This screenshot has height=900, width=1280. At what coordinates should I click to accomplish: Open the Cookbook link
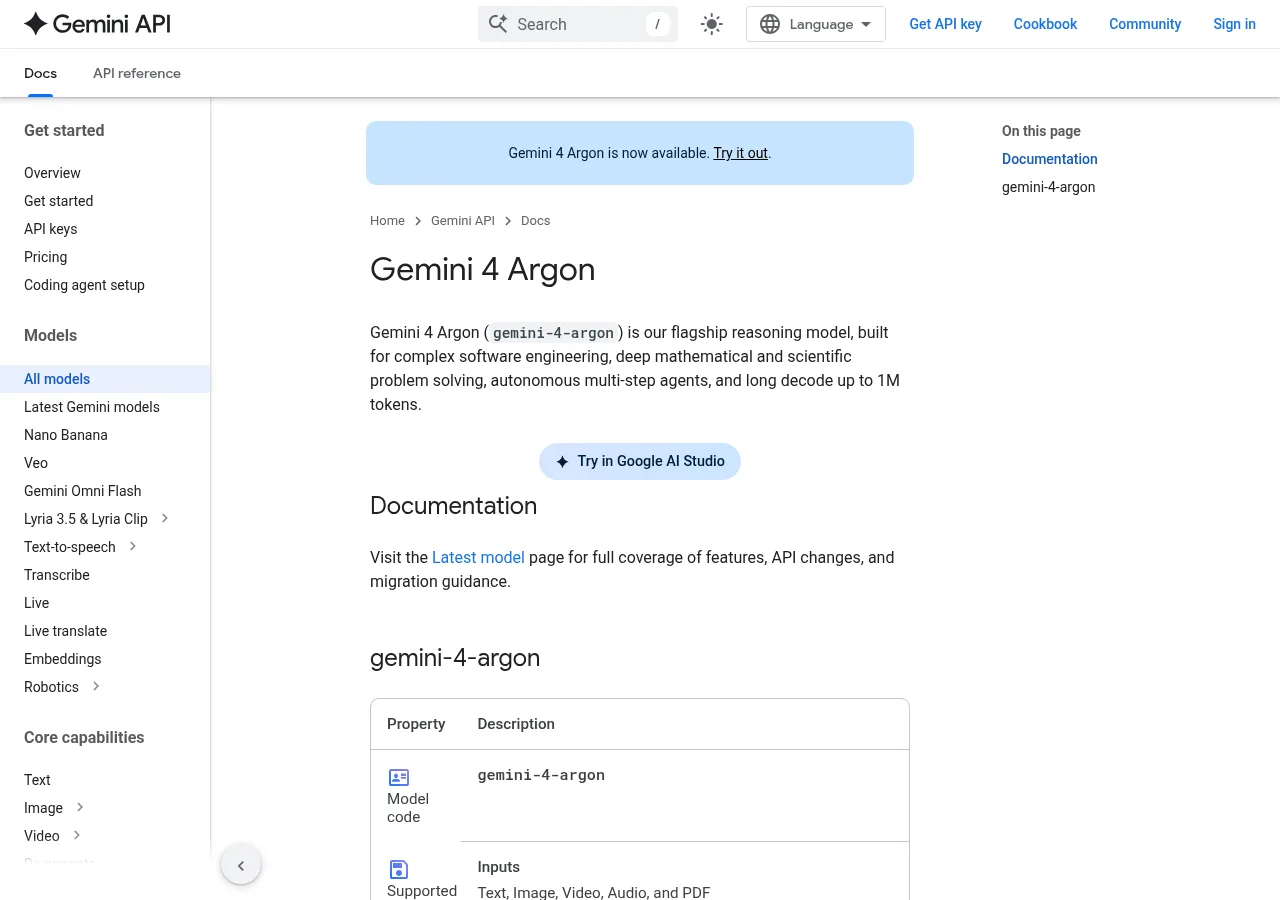coord(1045,24)
